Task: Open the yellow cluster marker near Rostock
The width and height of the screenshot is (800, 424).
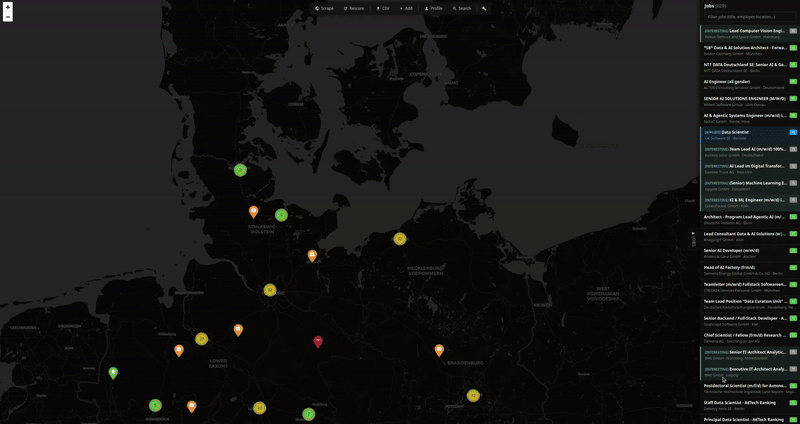Action: pyautogui.click(x=400, y=239)
